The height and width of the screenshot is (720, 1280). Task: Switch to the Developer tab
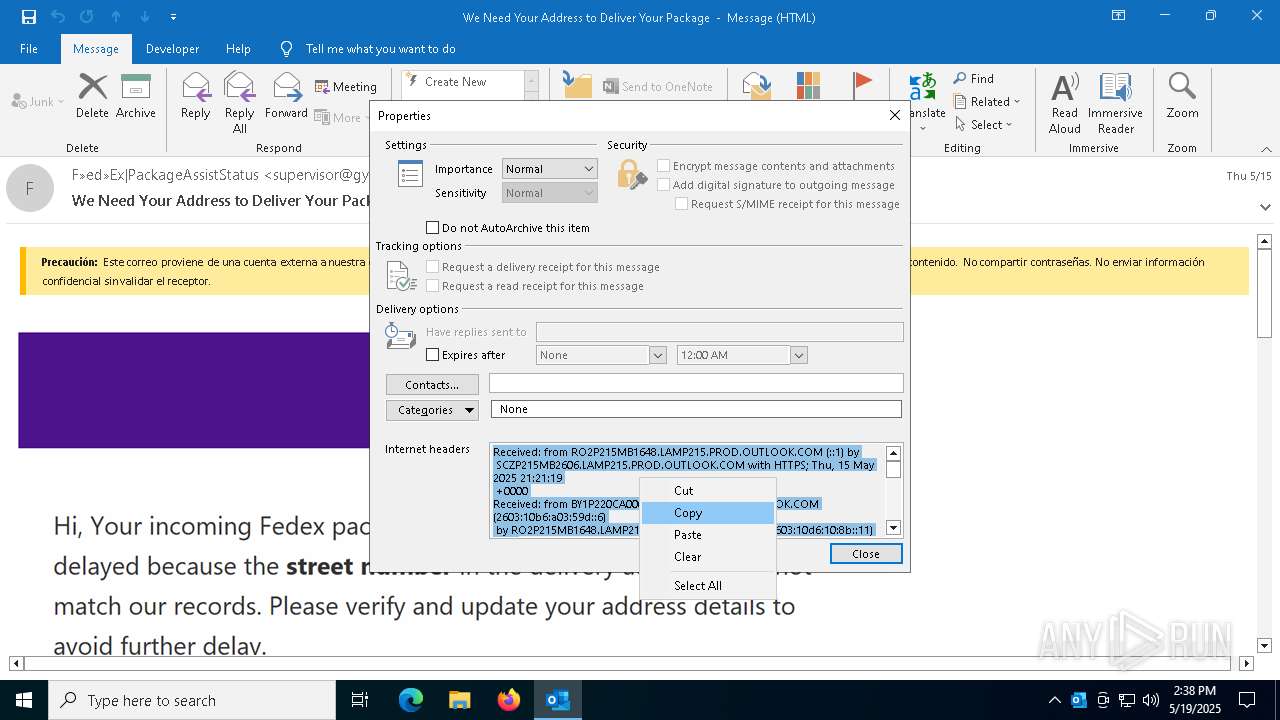coord(172,49)
